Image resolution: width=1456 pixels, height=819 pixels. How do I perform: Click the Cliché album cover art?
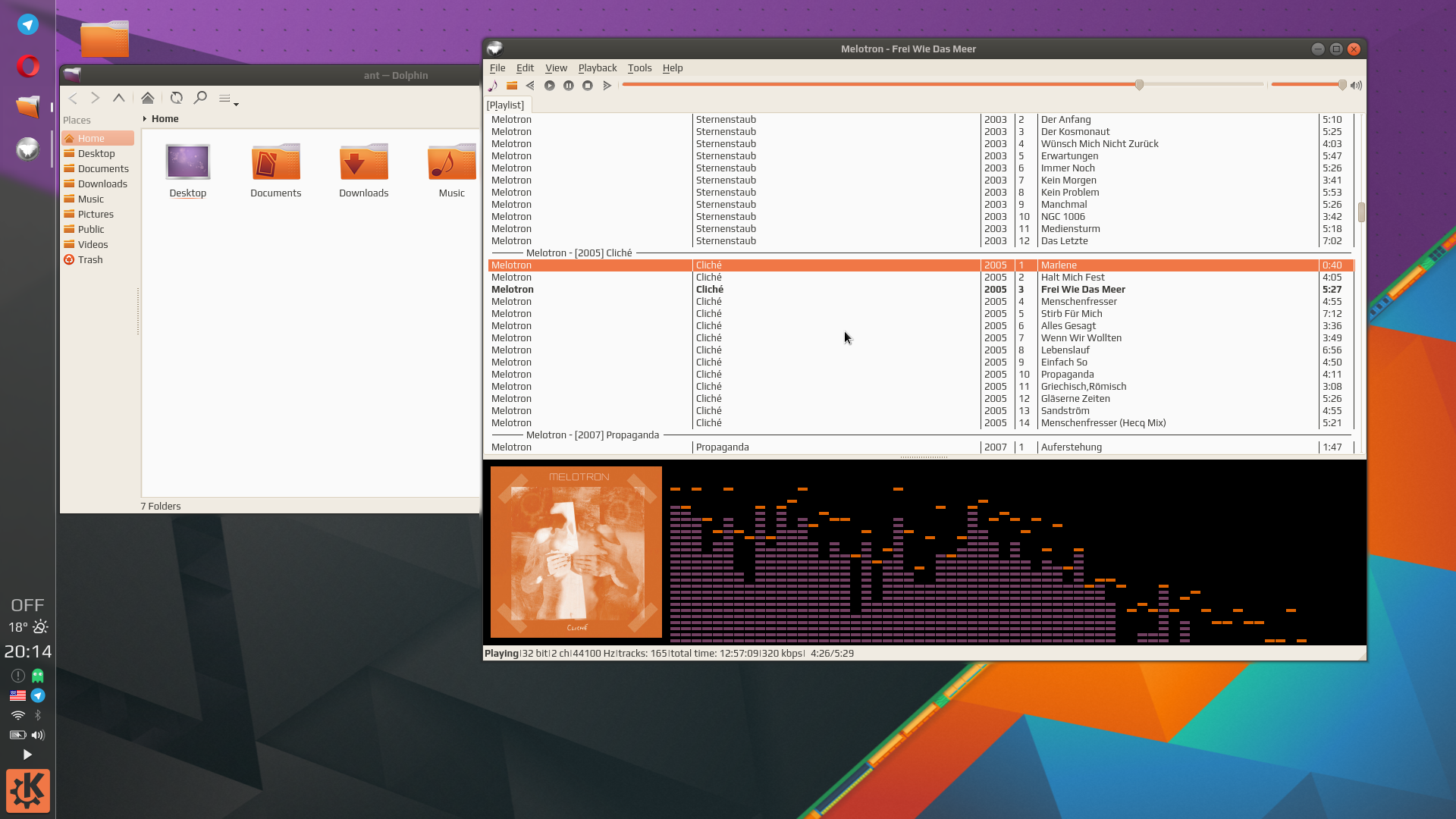coord(576,552)
